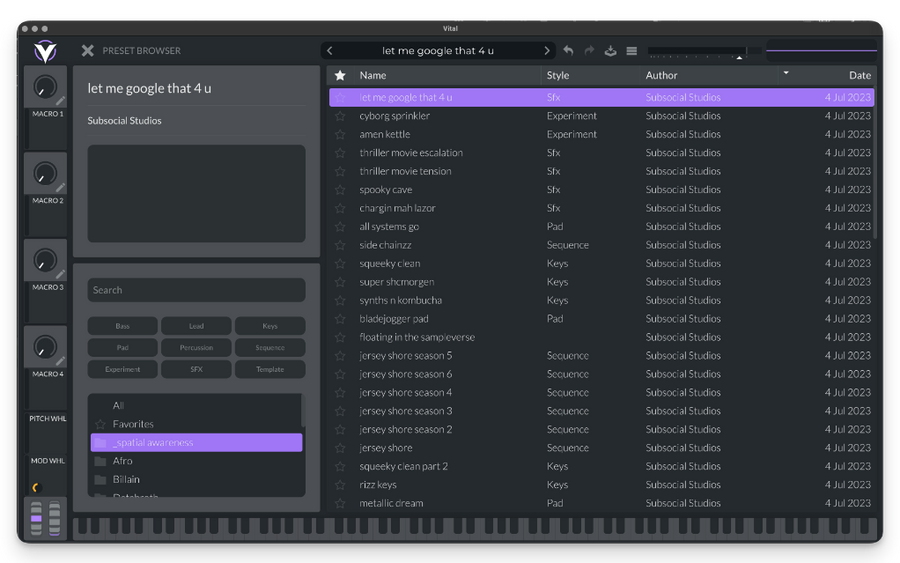Click the Macro 4 knob
Screen dimensions: 900x563
(x=45, y=347)
